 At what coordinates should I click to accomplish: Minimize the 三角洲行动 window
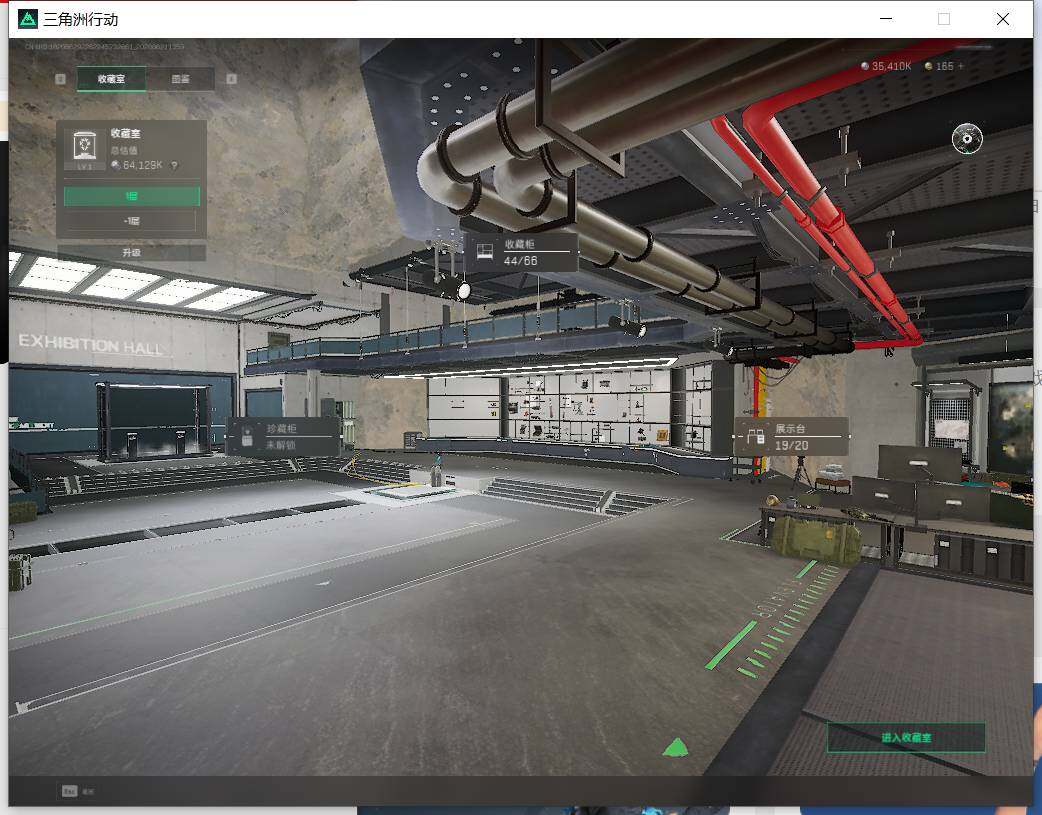pyautogui.click(x=886, y=19)
